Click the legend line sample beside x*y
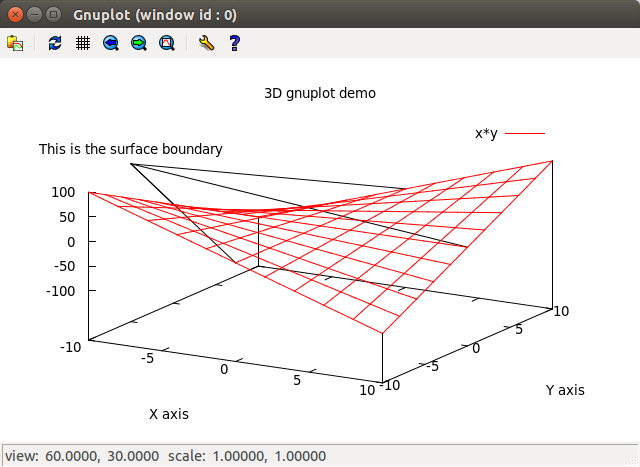The width and height of the screenshot is (640, 467). (x=525, y=133)
